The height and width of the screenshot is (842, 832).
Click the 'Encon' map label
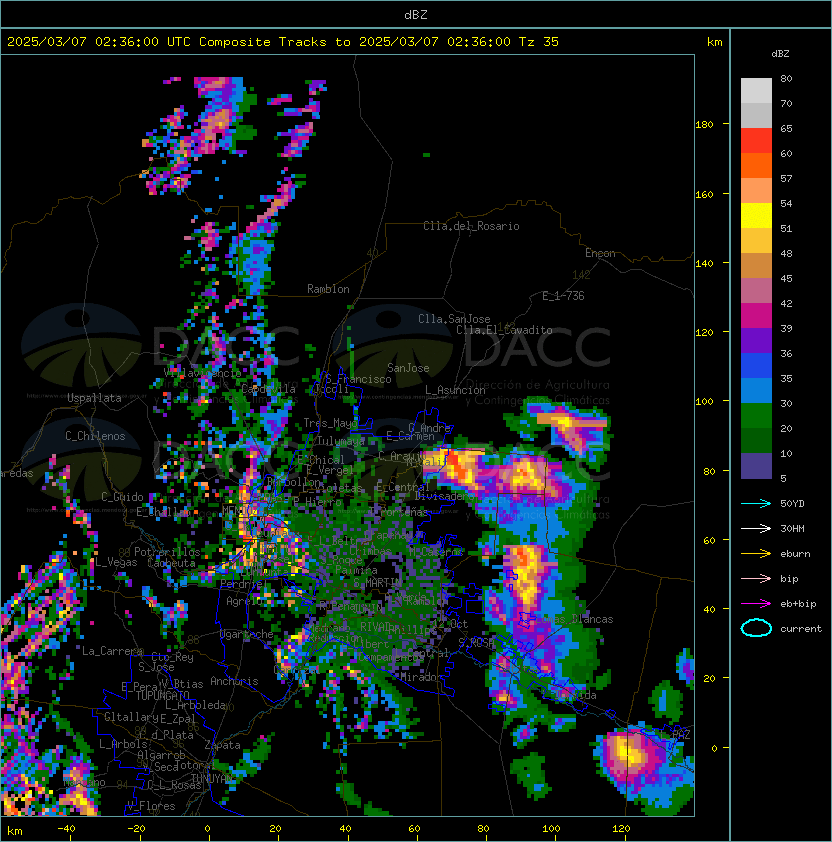coord(600,253)
